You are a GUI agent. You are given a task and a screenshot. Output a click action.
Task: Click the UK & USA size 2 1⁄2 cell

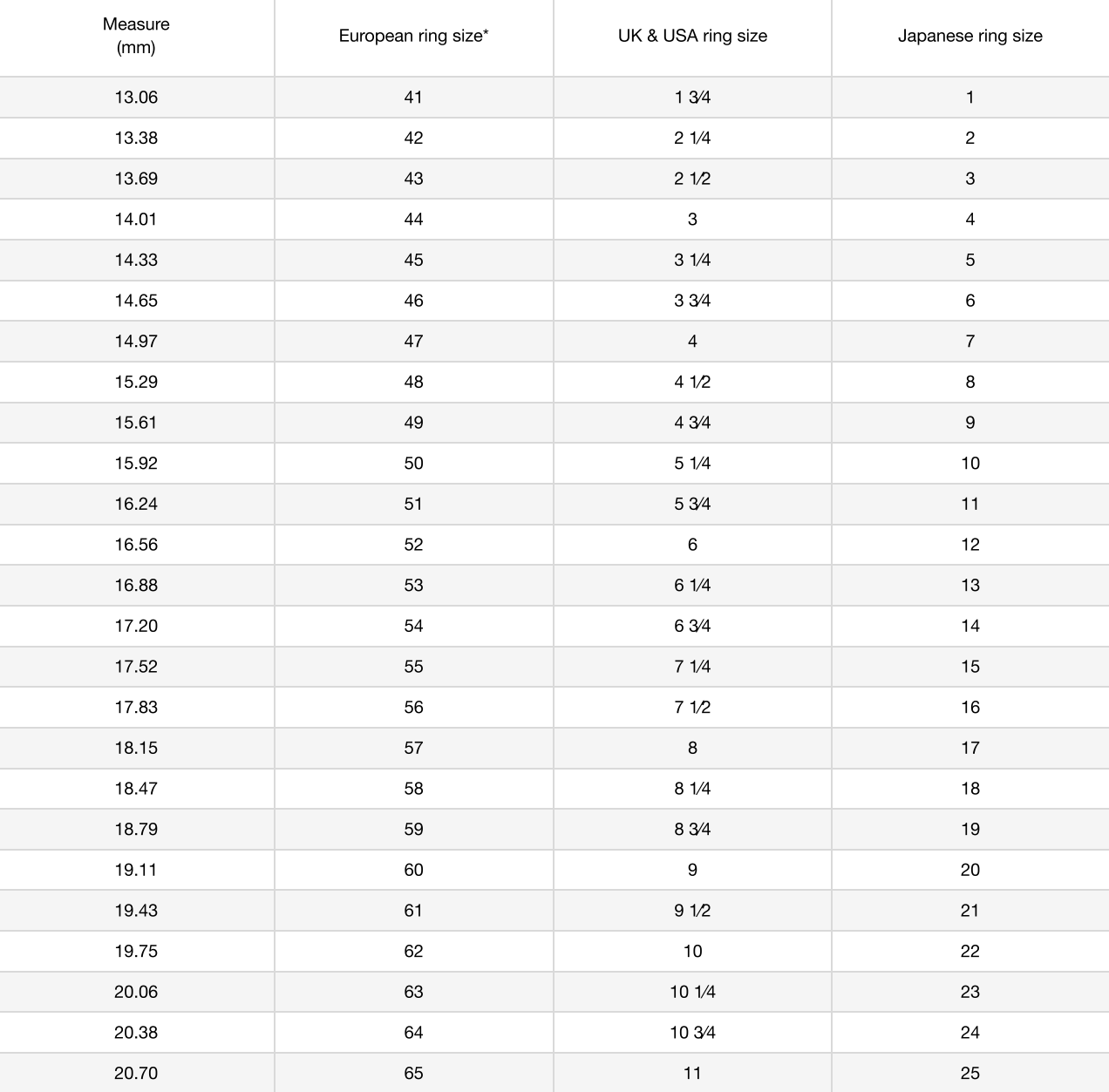tap(692, 179)
